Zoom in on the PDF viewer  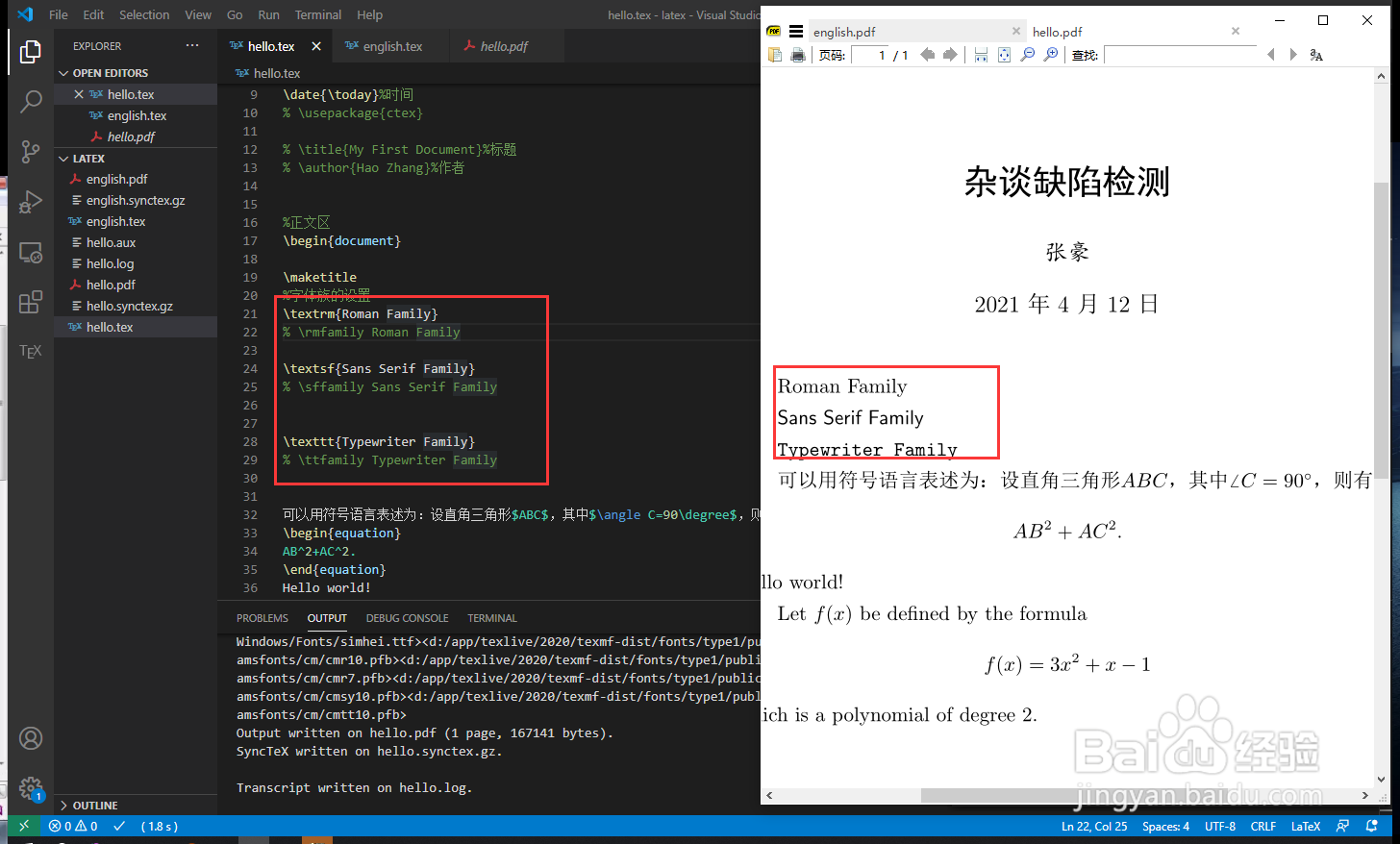[1051, 55]
